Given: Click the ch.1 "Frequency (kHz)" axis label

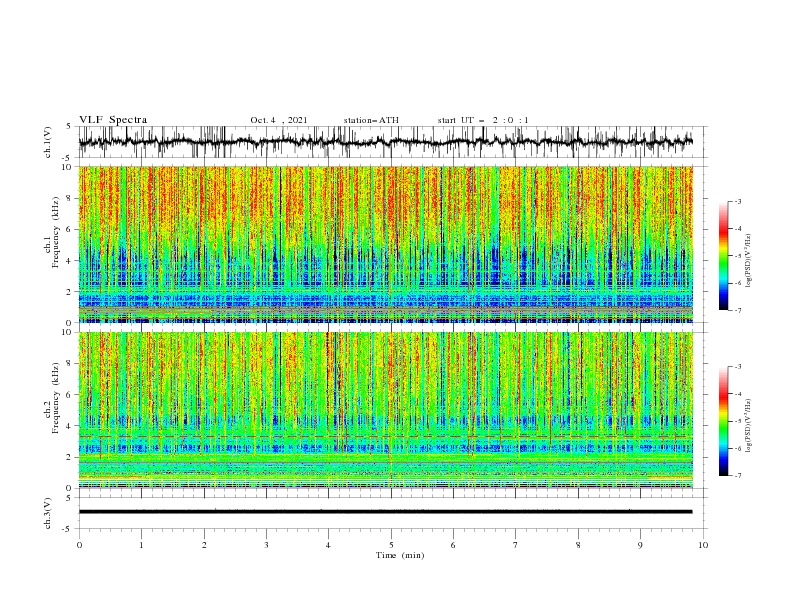Looking at the screenshot, I should pyautogui.click(x=56, y=233).
